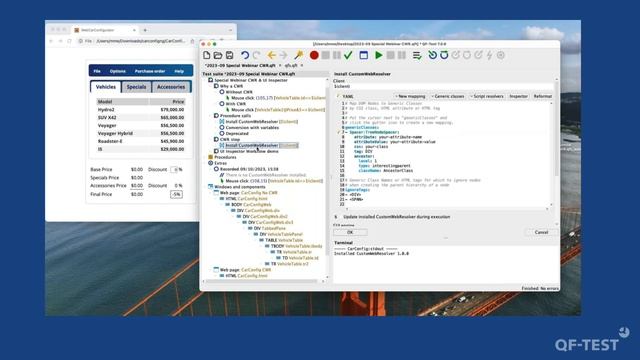This screenshot has height=360, width=640.
Task: Open Options menu in WebCarConfigurator page
Action: [x=118, y=71]
